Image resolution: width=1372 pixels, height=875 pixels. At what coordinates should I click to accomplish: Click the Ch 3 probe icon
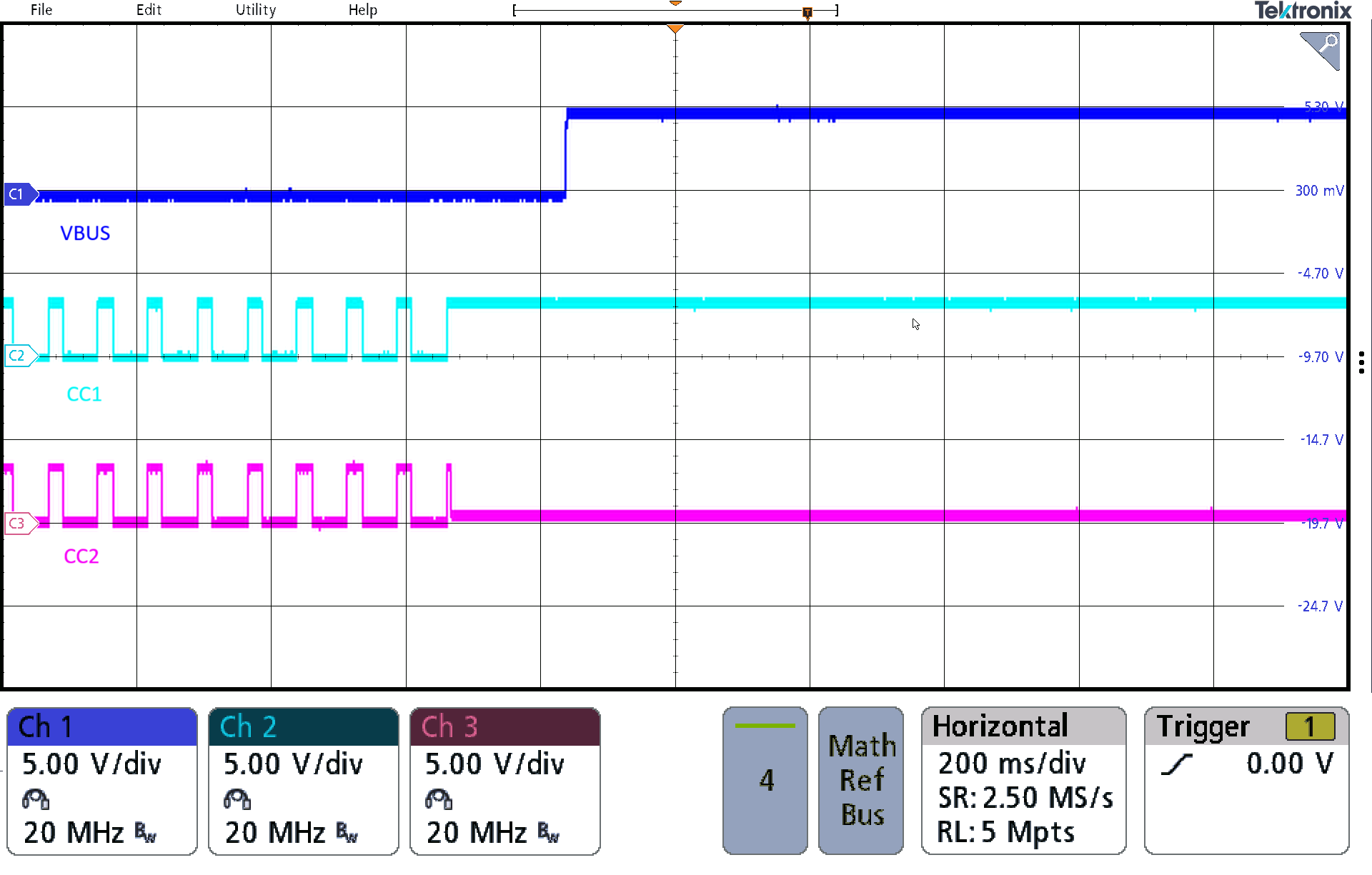(x=439, y=799)
